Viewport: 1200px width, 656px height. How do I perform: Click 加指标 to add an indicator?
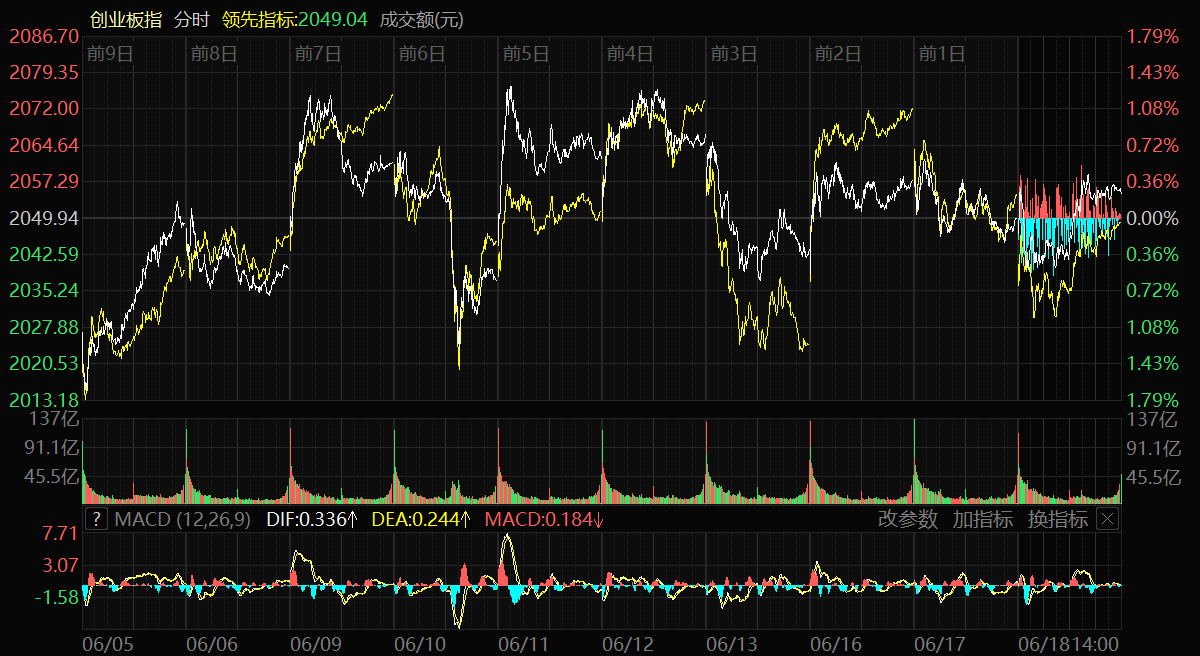[982, 519]
